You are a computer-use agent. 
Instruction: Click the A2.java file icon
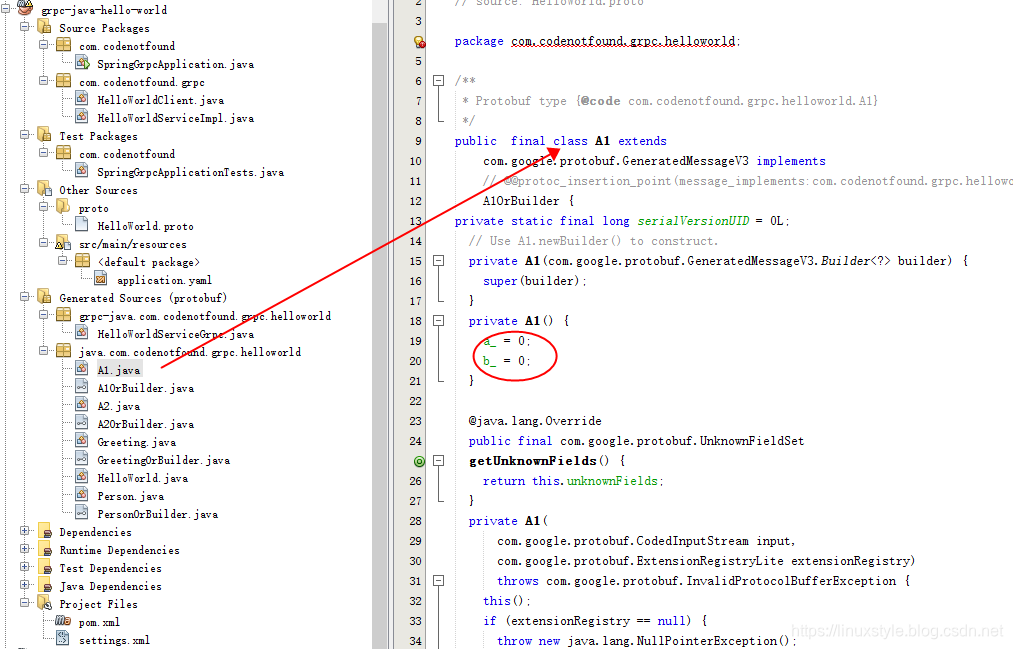tap(82, 404)
